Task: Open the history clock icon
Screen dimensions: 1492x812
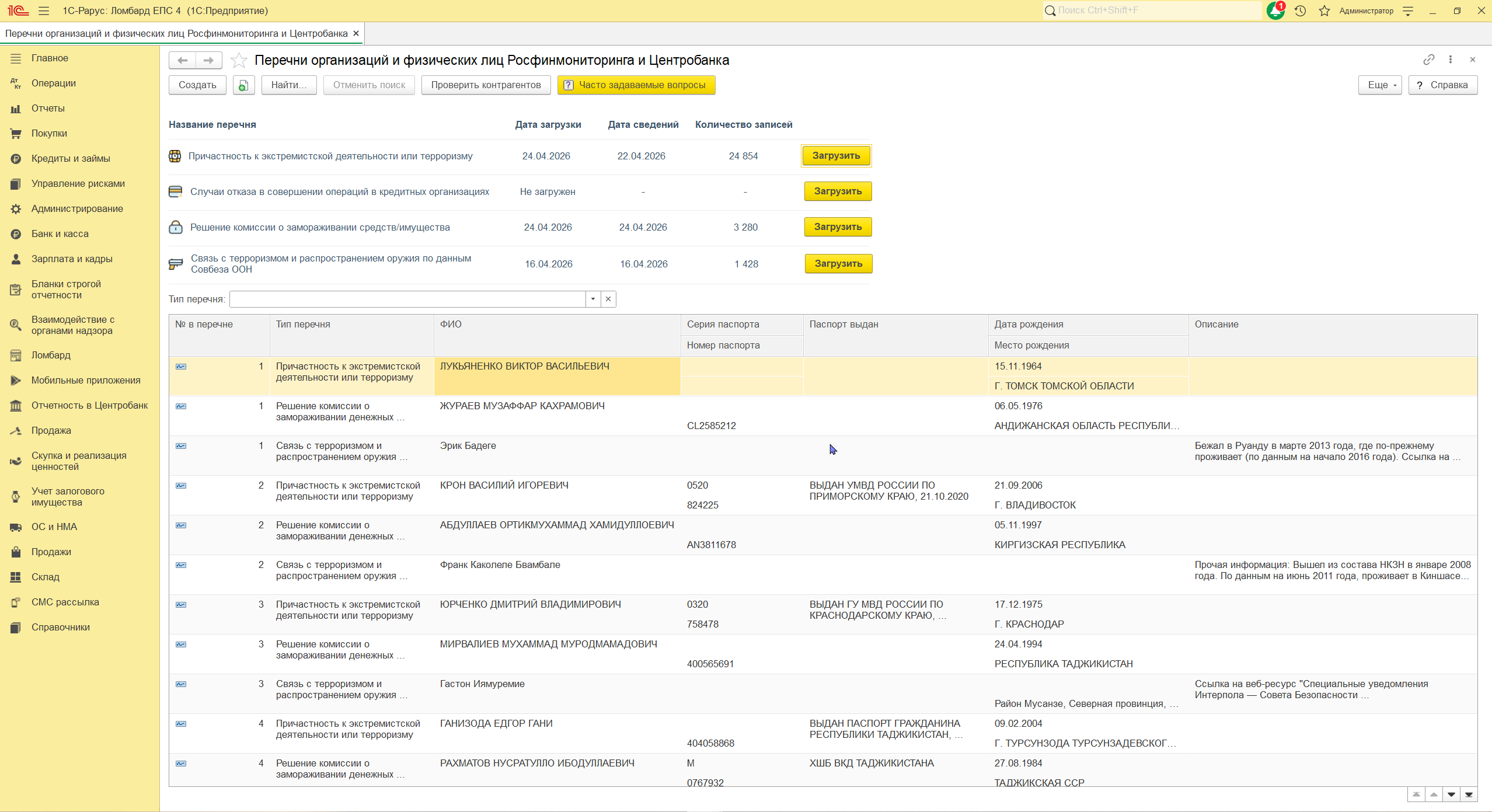Action: pos(1300,11)
